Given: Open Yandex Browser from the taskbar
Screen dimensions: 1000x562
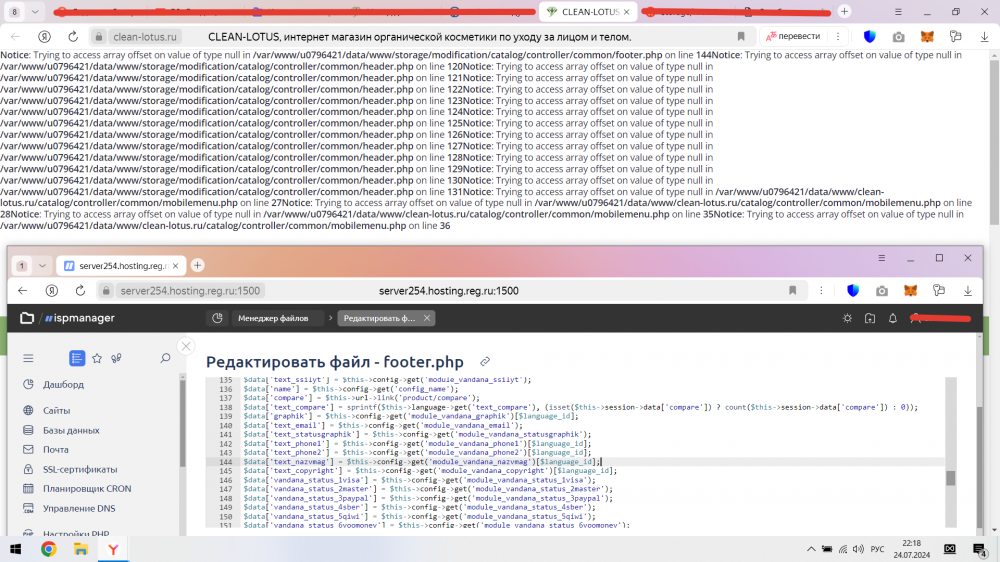Looking at the screenshot, I should [114, 549].
